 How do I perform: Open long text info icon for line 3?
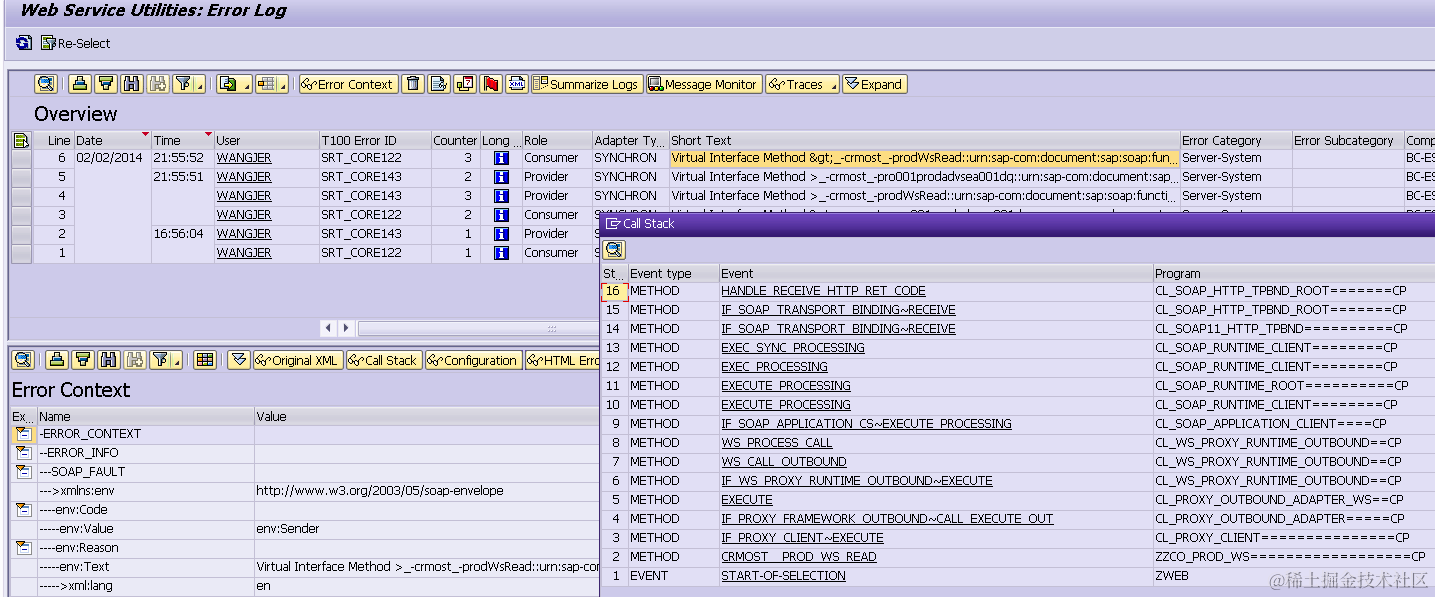click(502, 215)
